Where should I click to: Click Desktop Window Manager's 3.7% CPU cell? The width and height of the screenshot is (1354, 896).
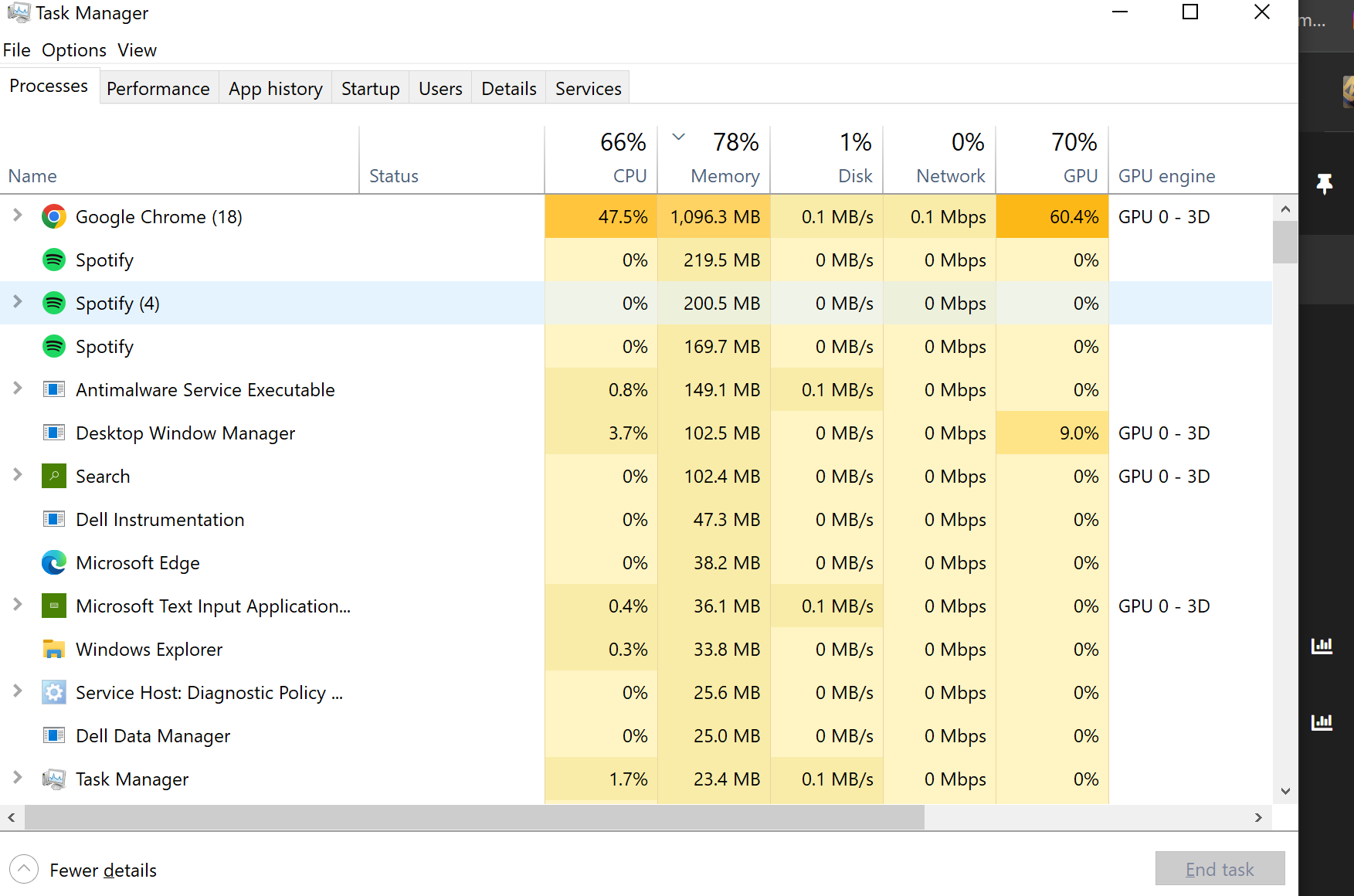coord(601,433)
